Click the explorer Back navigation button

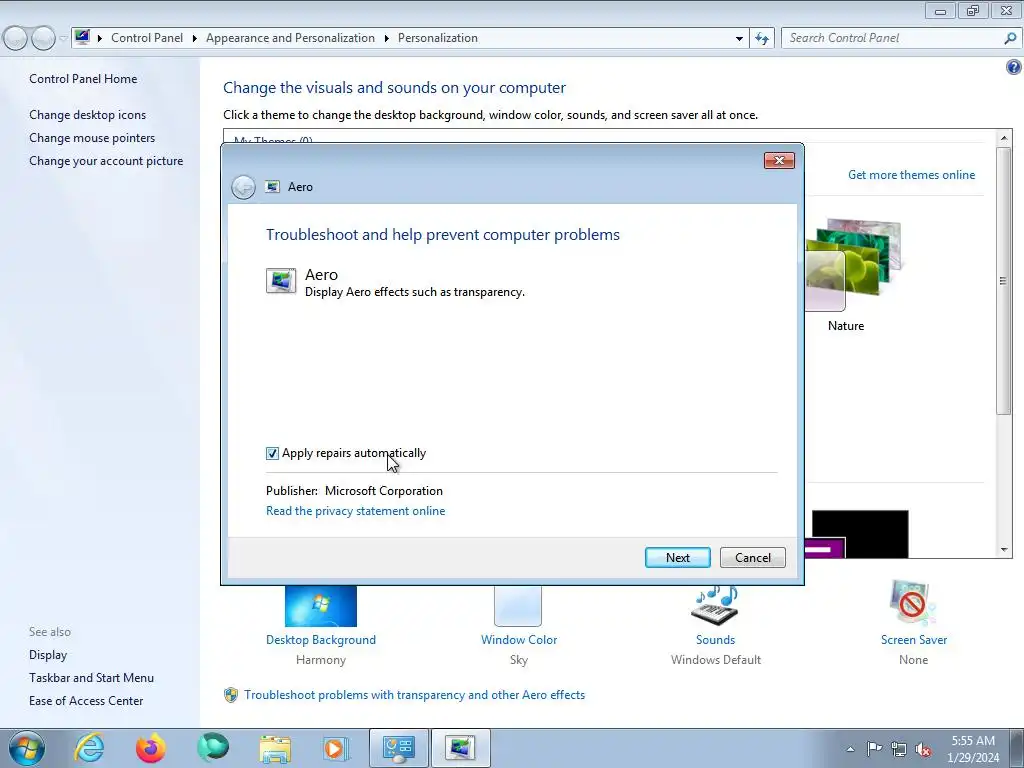(16, 39)
